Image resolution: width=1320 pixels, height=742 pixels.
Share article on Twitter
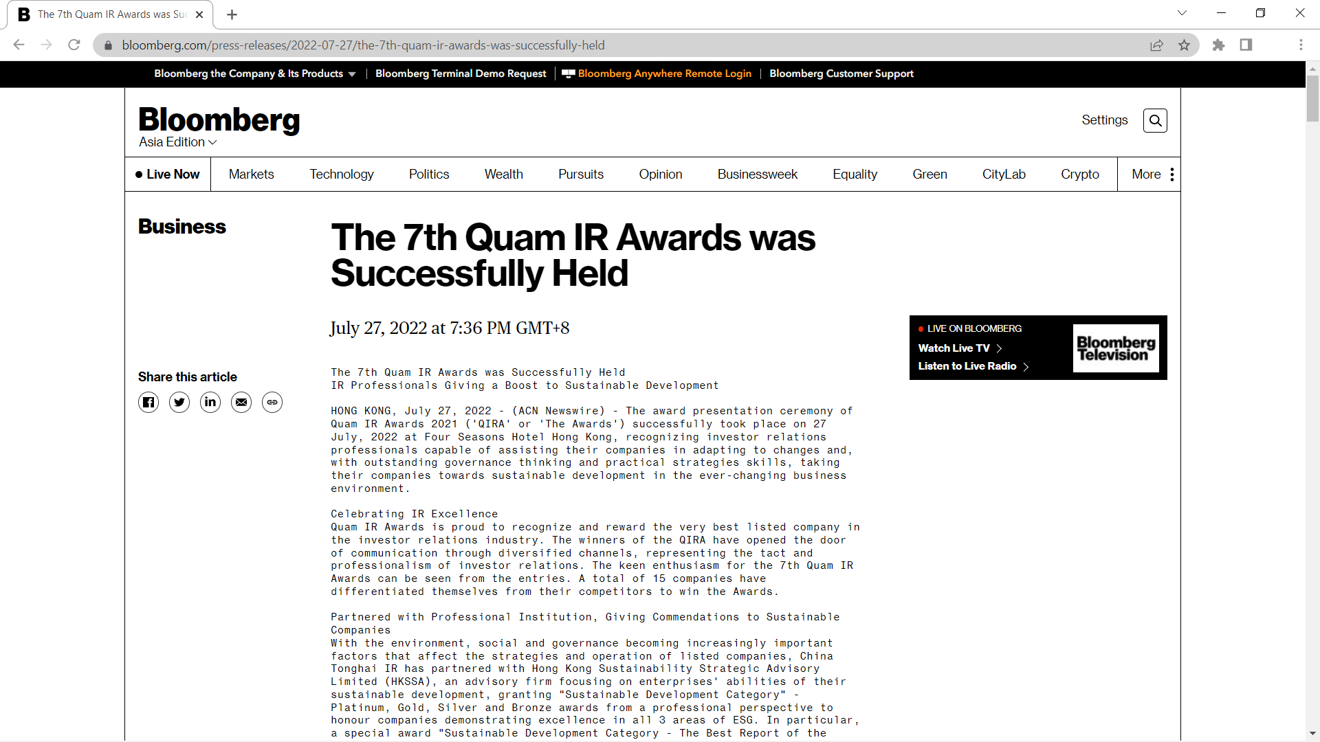[x=179, y=402]
